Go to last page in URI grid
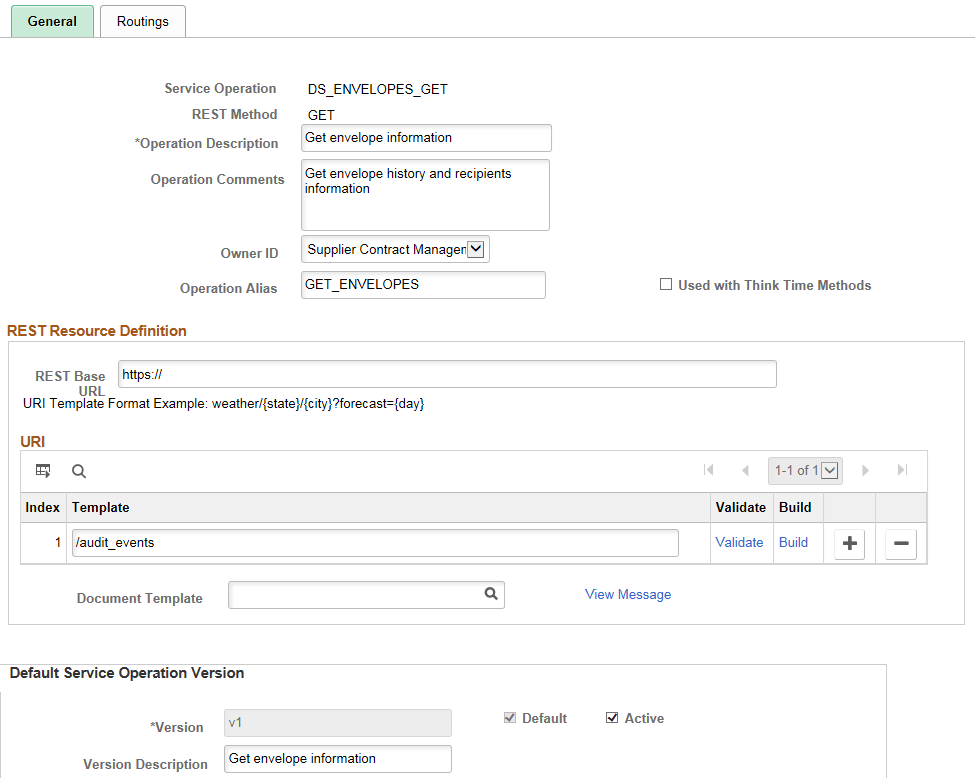The height and width of the screenshot is (778, 975). [902, 470]
